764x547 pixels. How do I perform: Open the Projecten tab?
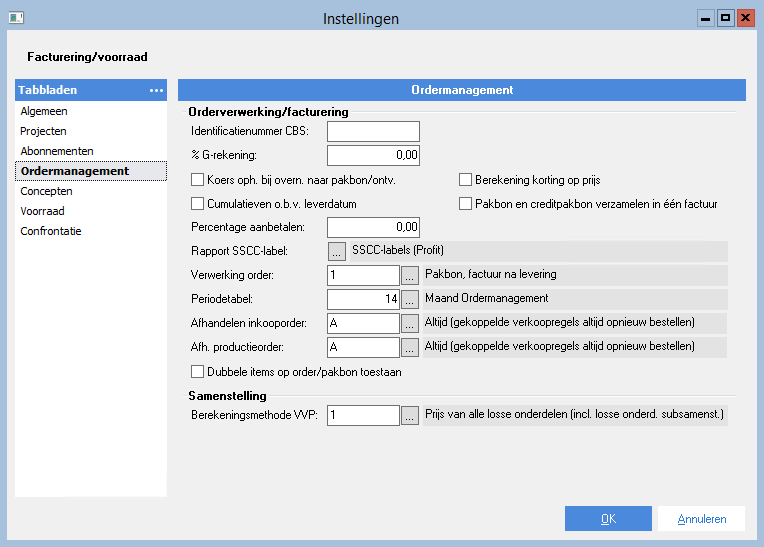91,131
